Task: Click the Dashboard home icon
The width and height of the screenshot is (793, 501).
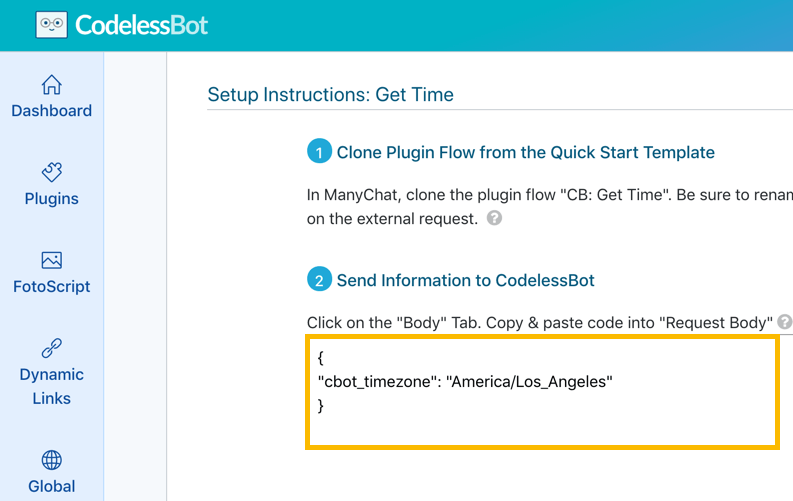Action: coord(52,85)
